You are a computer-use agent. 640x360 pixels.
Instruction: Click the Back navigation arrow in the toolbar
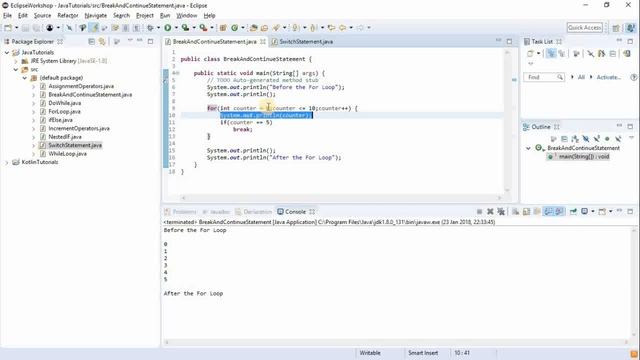(x=342, y=28)
